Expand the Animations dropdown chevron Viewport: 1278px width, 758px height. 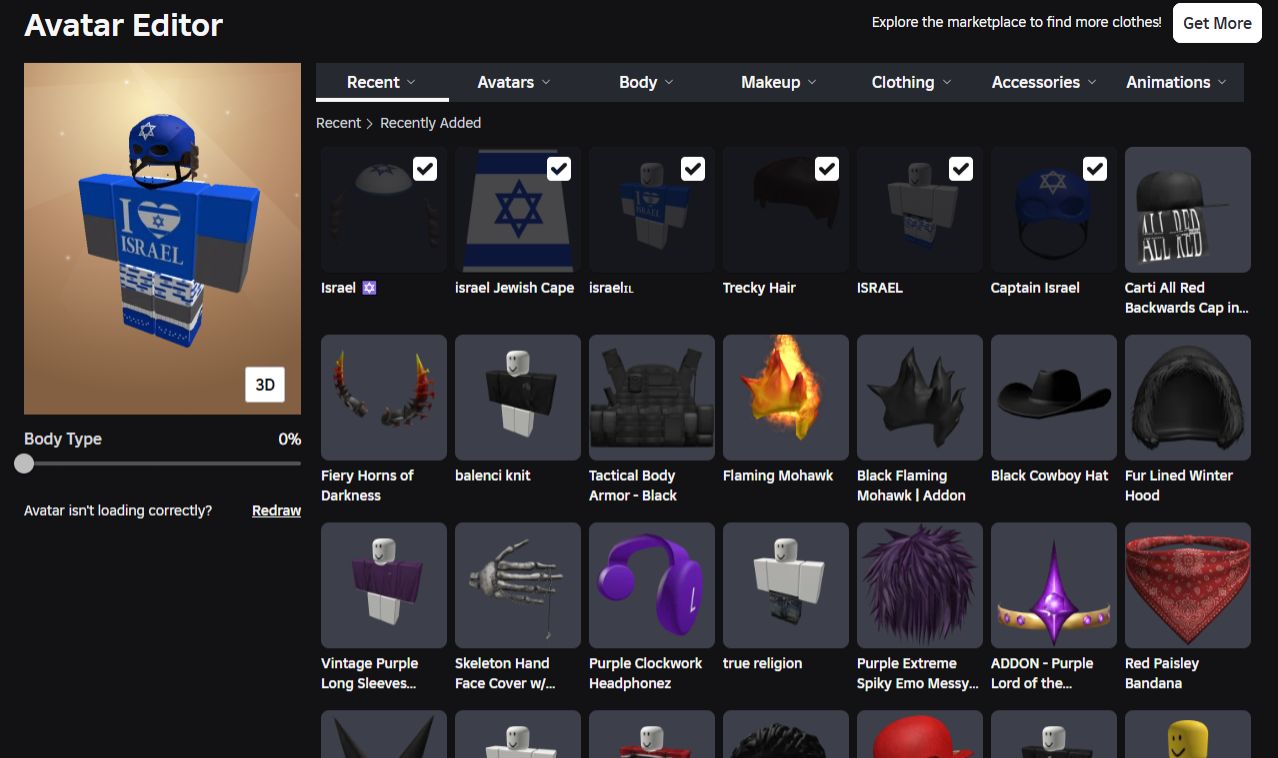tap(1222, 82)
